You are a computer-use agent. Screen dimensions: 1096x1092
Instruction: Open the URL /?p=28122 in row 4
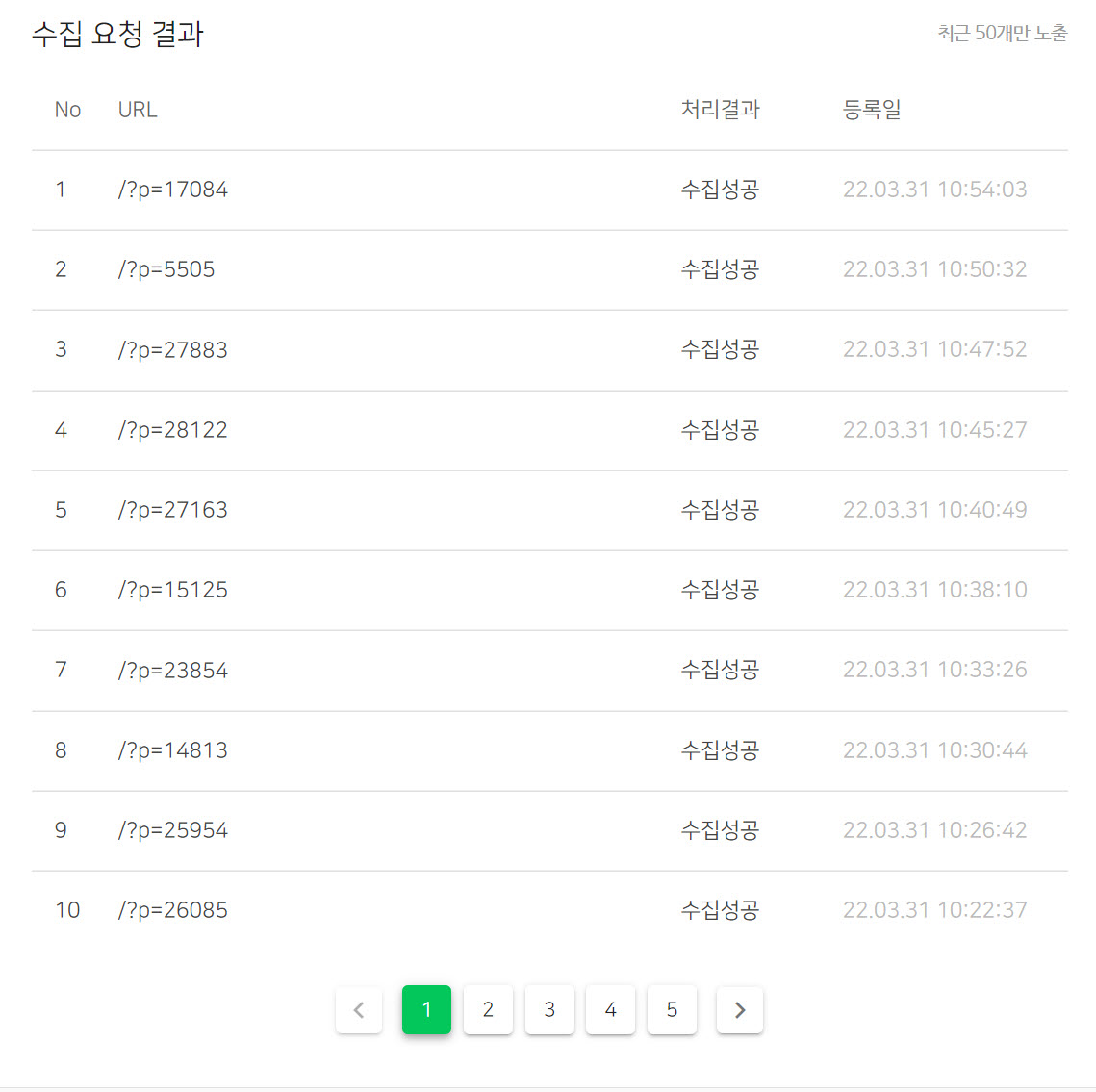click(x=172, y=430)
